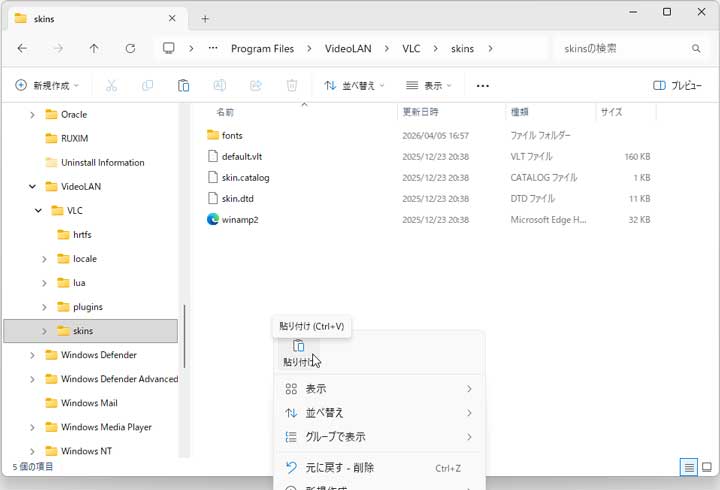
Task: Click the This PC monitor icon in address bar
Action: click(x=169, y=48)
